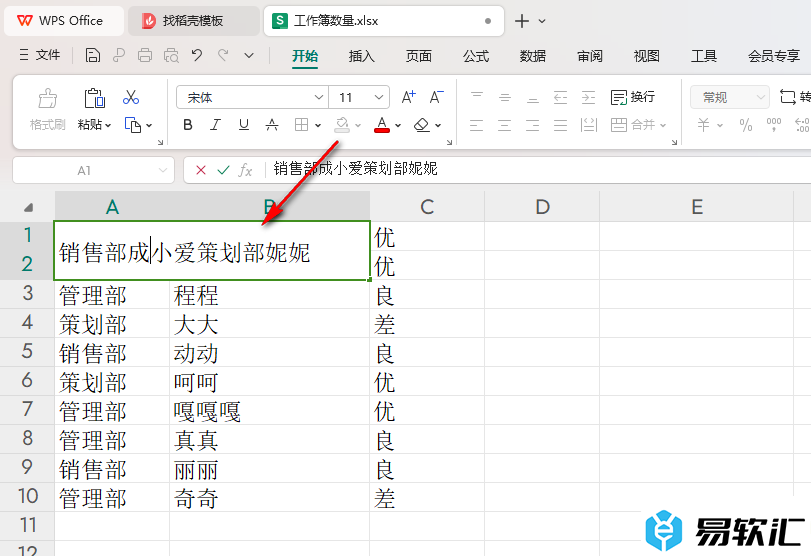Viewport: 811px width, 556px height.
Task: Click the Name Box showing A1
Action: (93, 170)
